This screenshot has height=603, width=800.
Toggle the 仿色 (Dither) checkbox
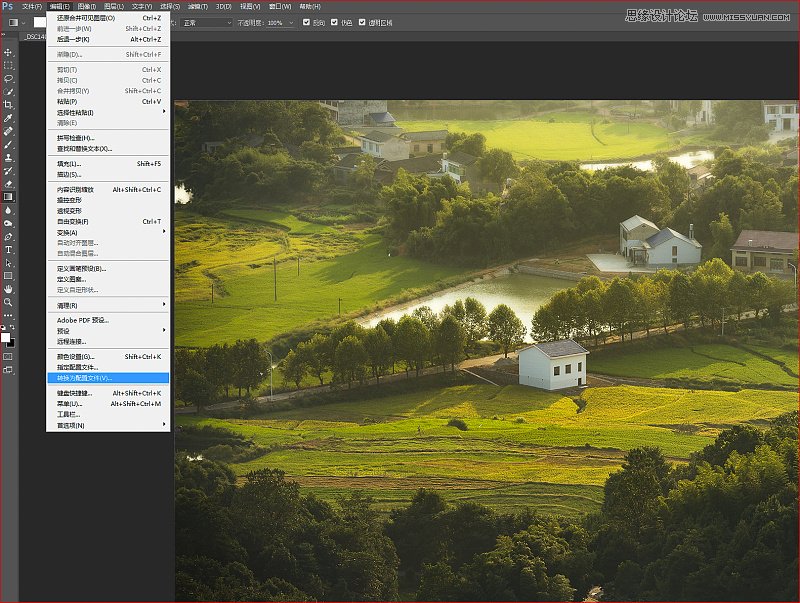point(334,22)
